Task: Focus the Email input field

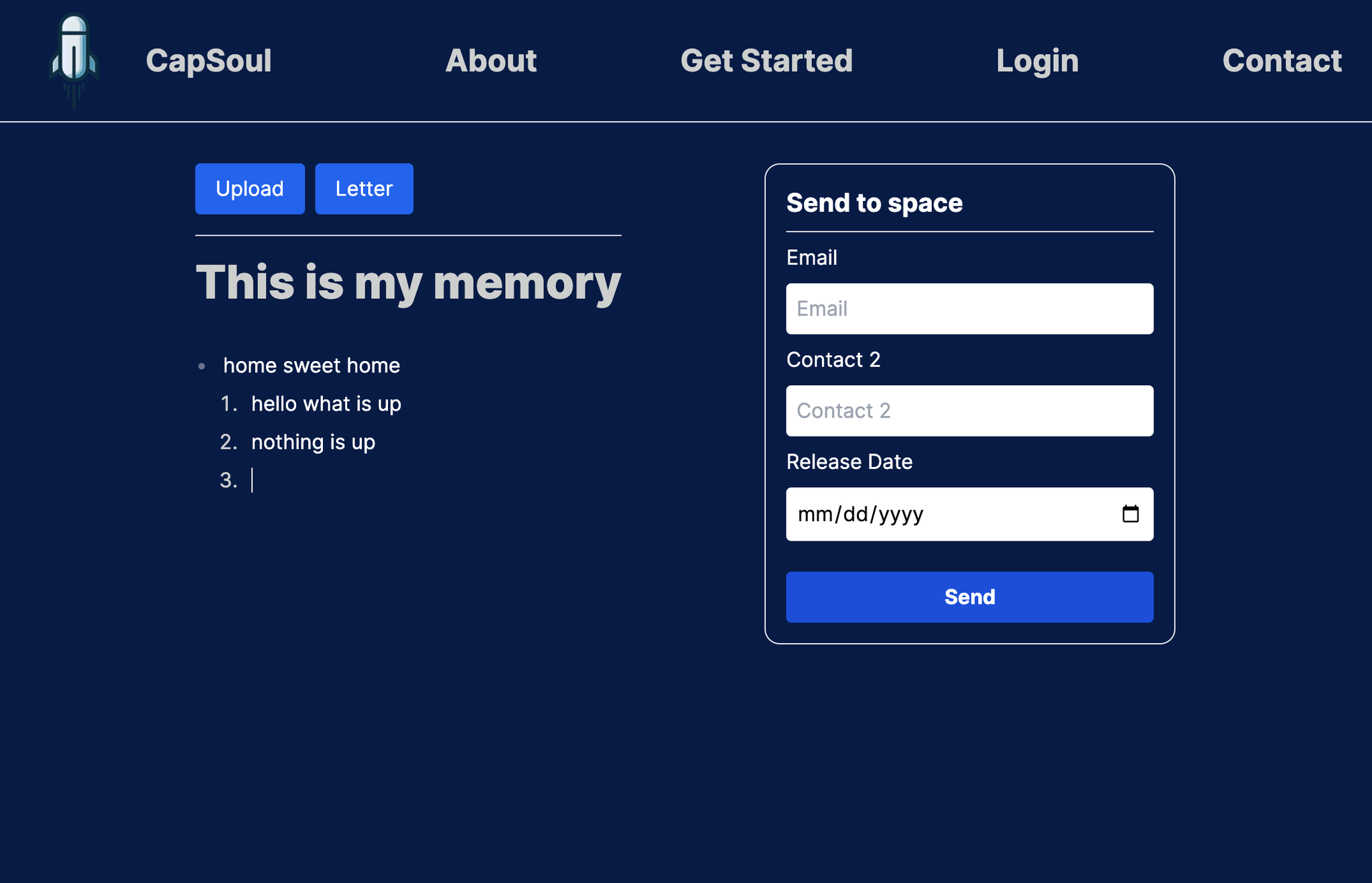Action: coord(969,309)
